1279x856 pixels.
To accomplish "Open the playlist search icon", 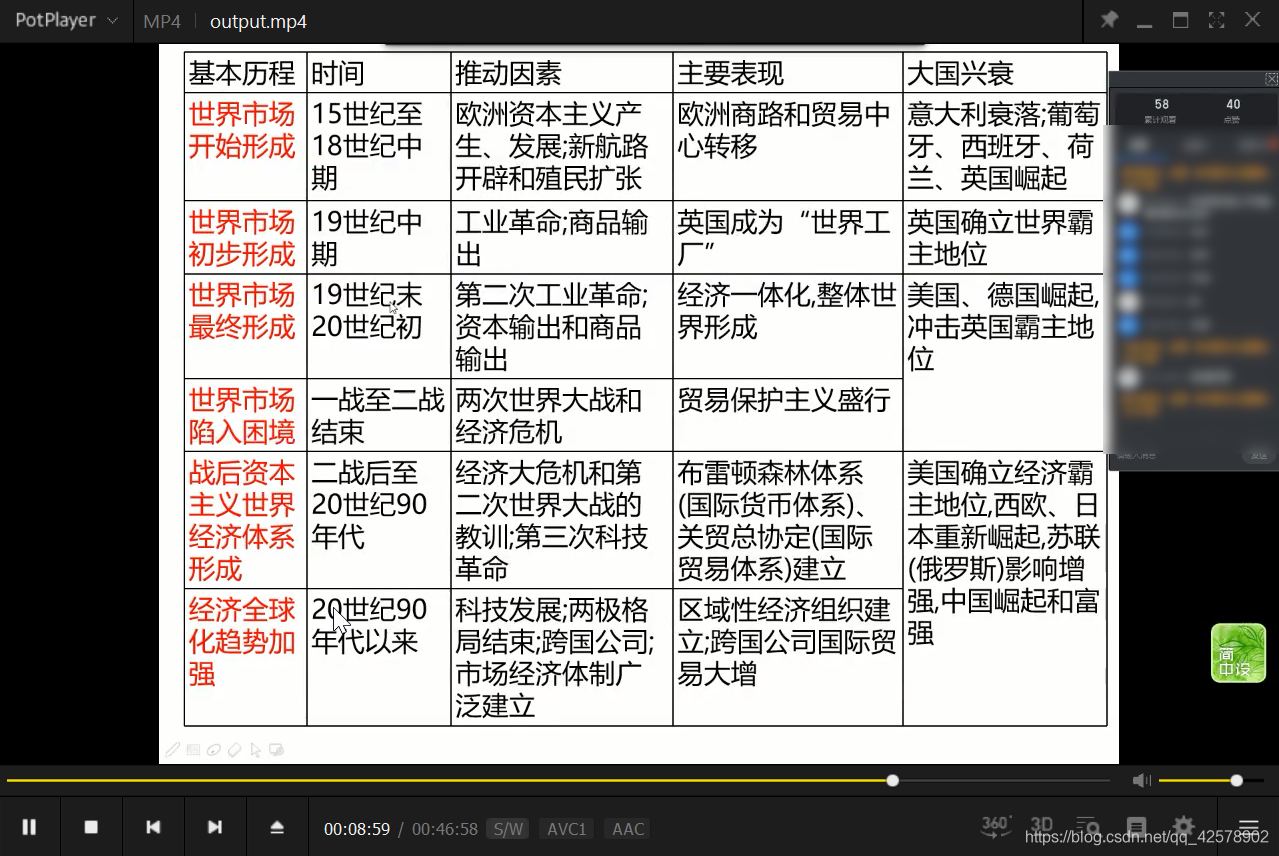I will (x=1087, y=827).
